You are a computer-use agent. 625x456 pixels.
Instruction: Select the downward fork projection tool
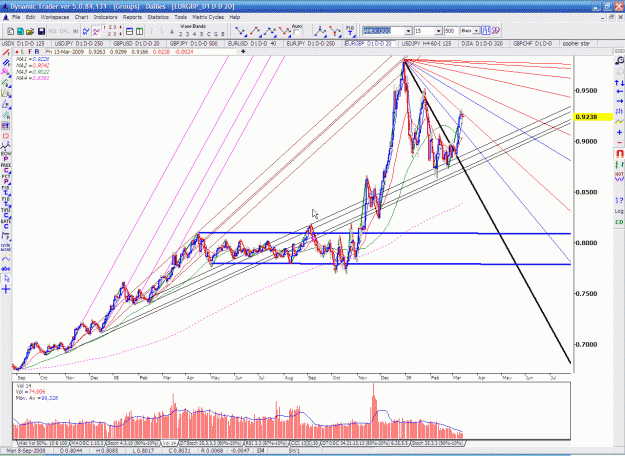click(x=335, y=31)
